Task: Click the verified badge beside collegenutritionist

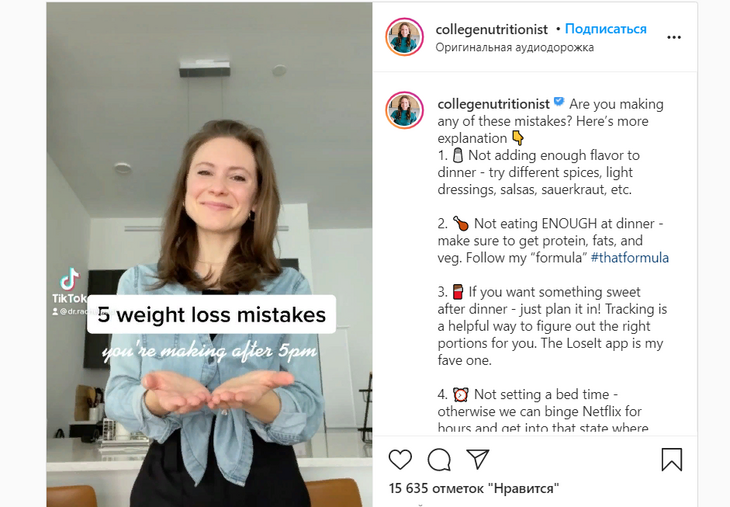Action: [x=559, y=102]
